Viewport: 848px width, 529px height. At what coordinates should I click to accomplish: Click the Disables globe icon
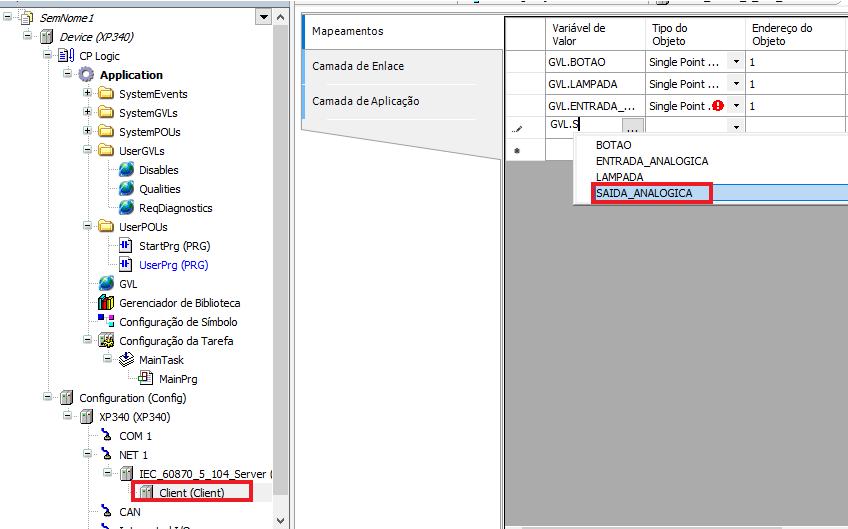click(x=126, y=170)
